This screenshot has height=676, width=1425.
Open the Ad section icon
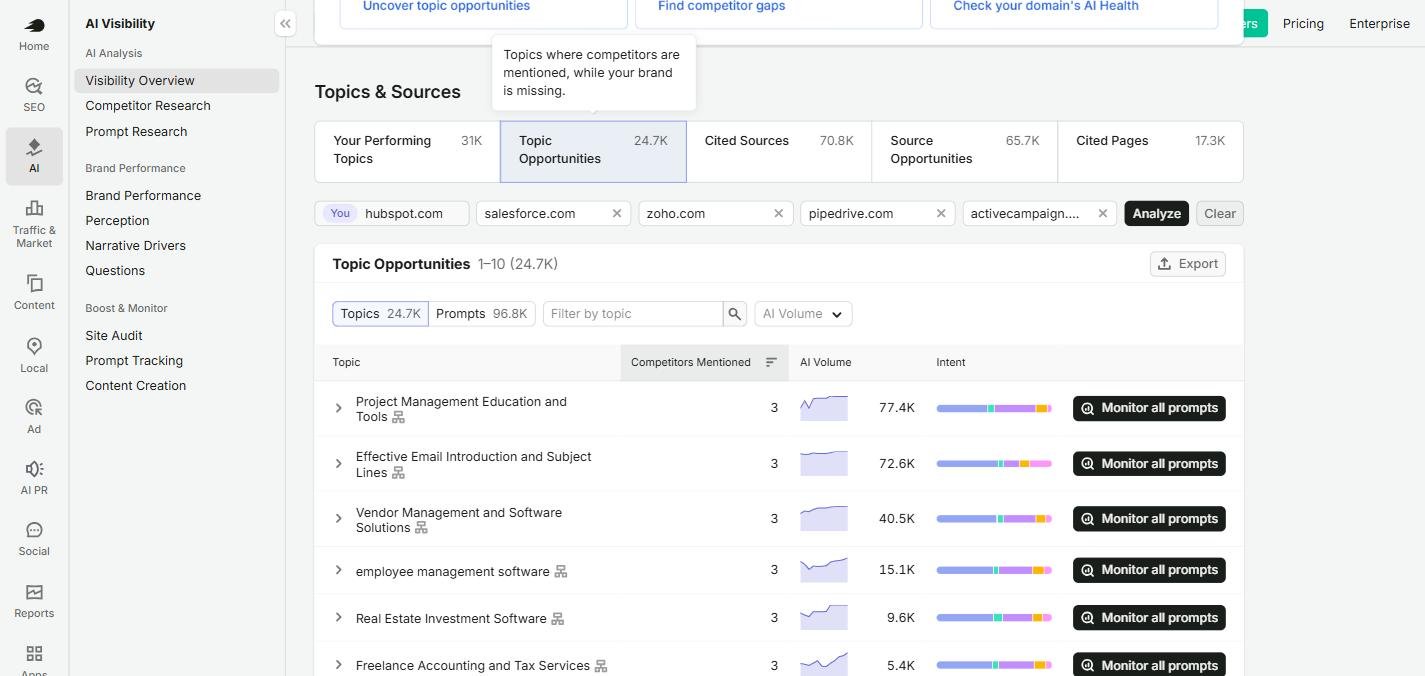[x=34, y=416]
